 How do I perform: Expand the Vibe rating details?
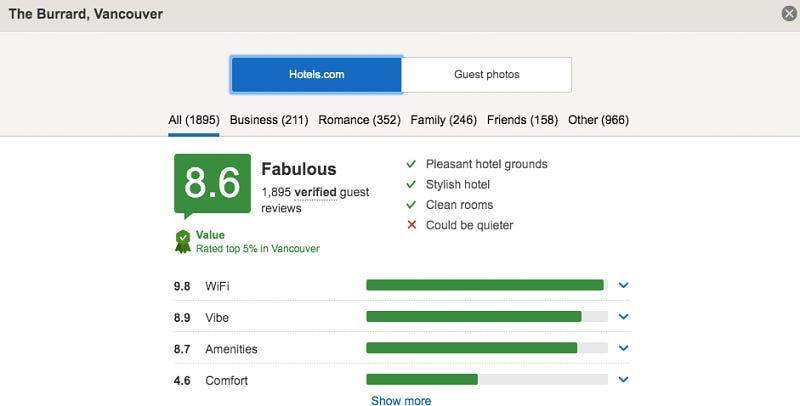point(623,317)
